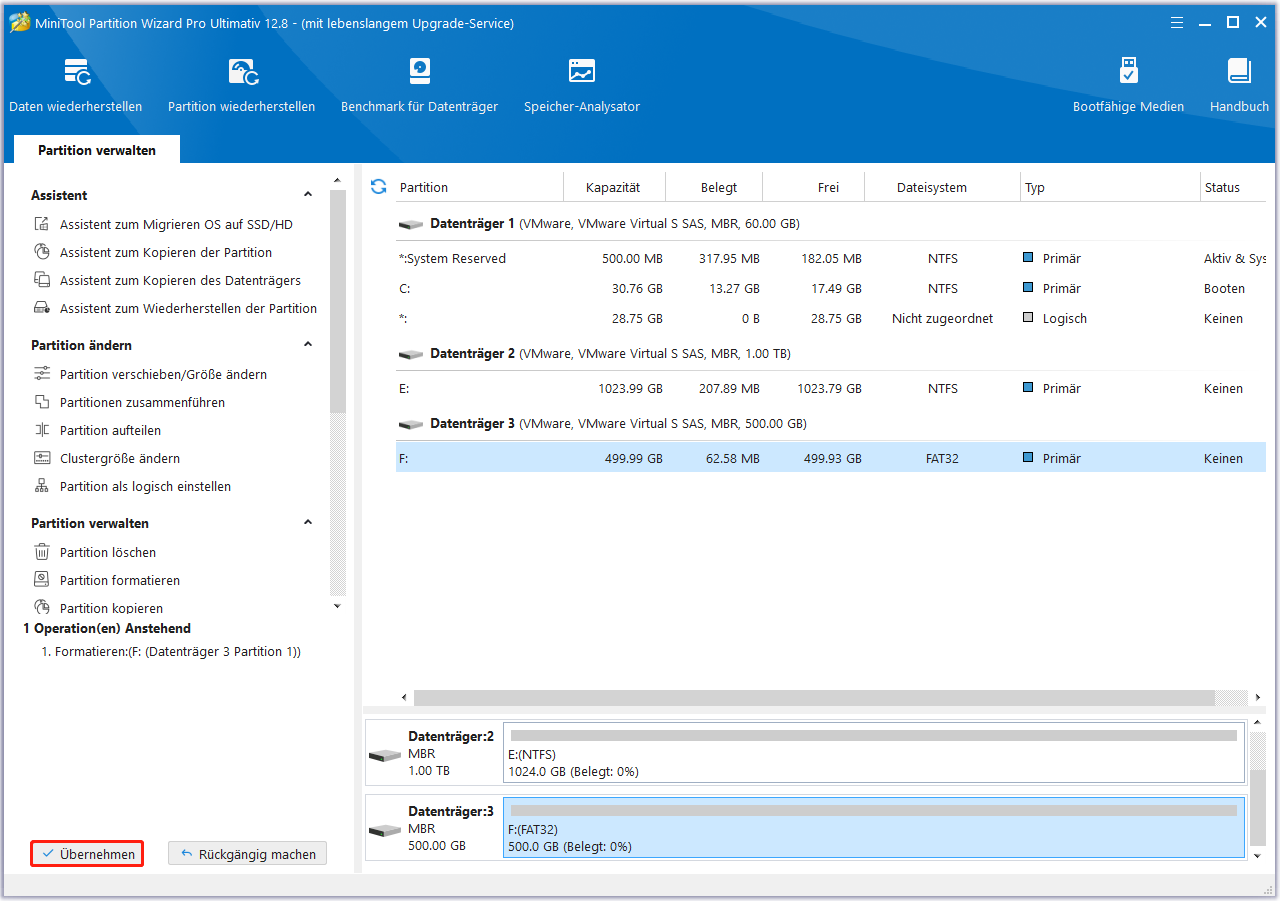Viewport: 1281px width, 903px height.
Task: Click the Wiederherstellen der Partition wizard icon
Action: coord(42,309)
